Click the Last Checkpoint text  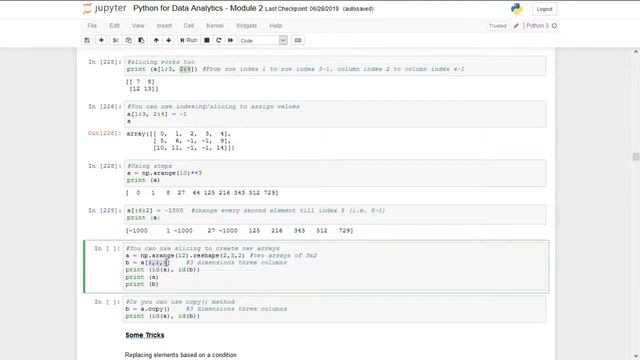[x=302, y=9]
